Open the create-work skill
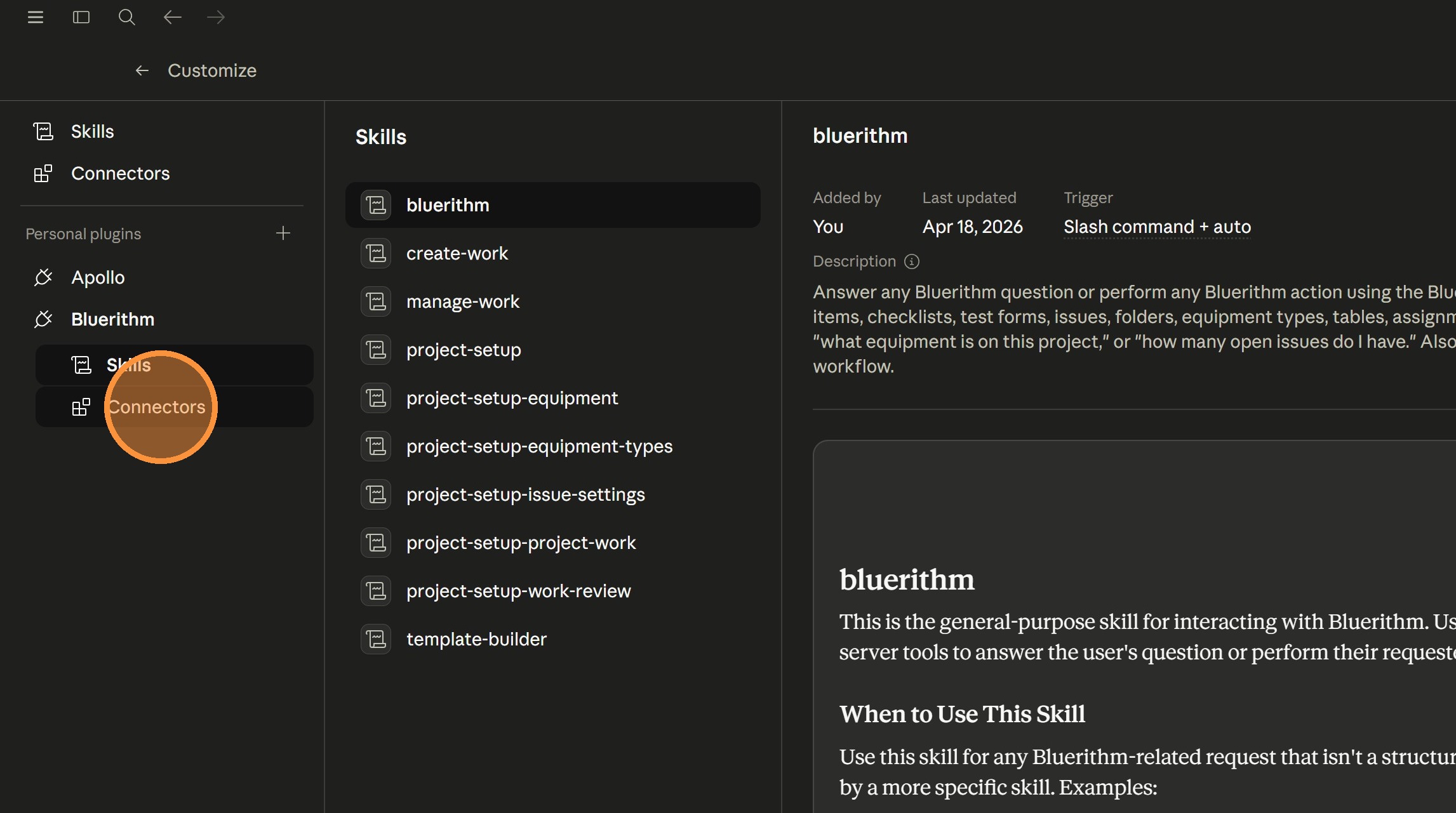Image resolution: width=1456 pixels, height=813 pixels. [457, 253]
